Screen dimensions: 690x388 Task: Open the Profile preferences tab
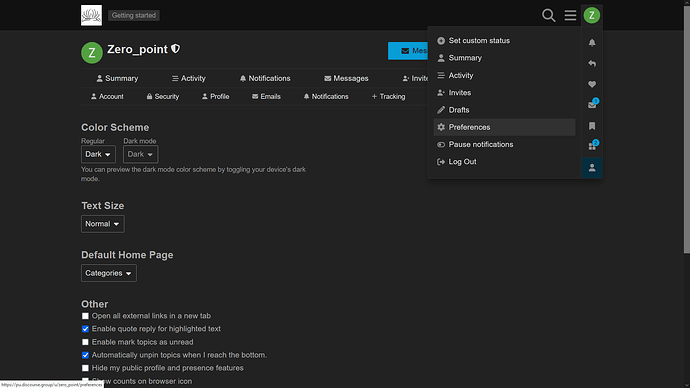pyautogui.click(x=216, y=96)
